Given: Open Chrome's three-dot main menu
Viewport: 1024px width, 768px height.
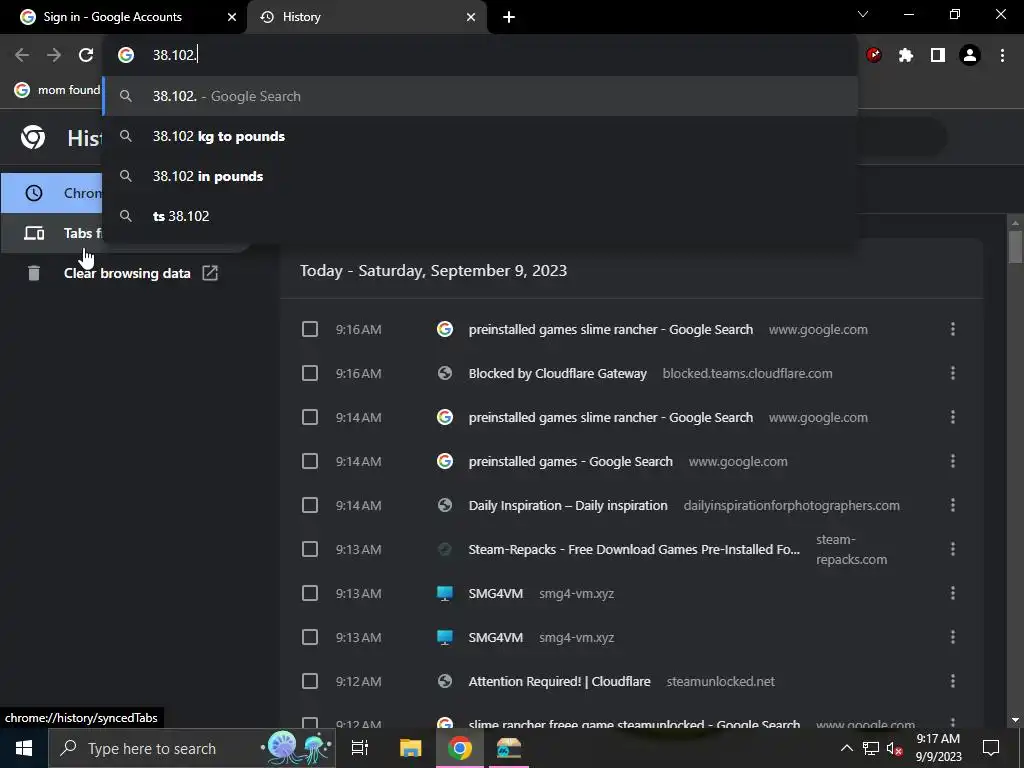Looking at the screenshot, I should pos(1002,55).
